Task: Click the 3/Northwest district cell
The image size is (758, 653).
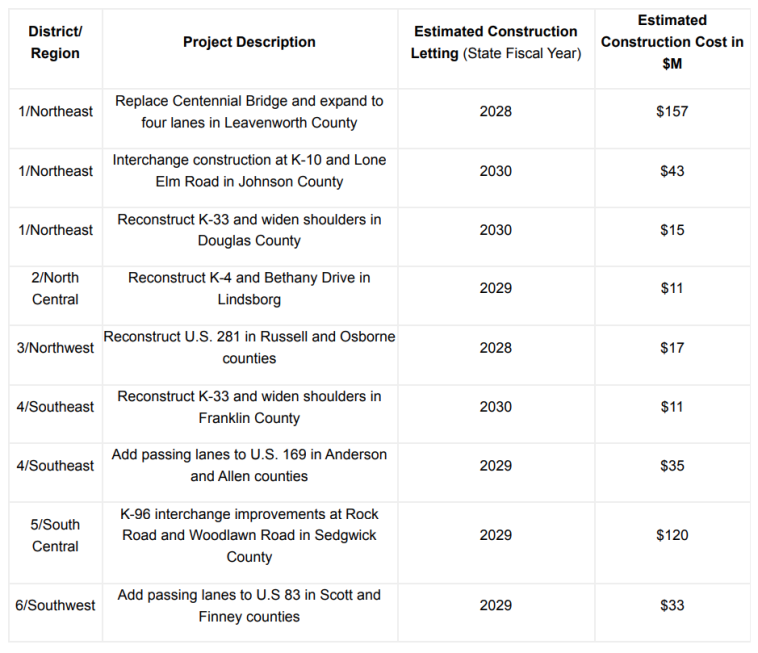Action: 55,348
